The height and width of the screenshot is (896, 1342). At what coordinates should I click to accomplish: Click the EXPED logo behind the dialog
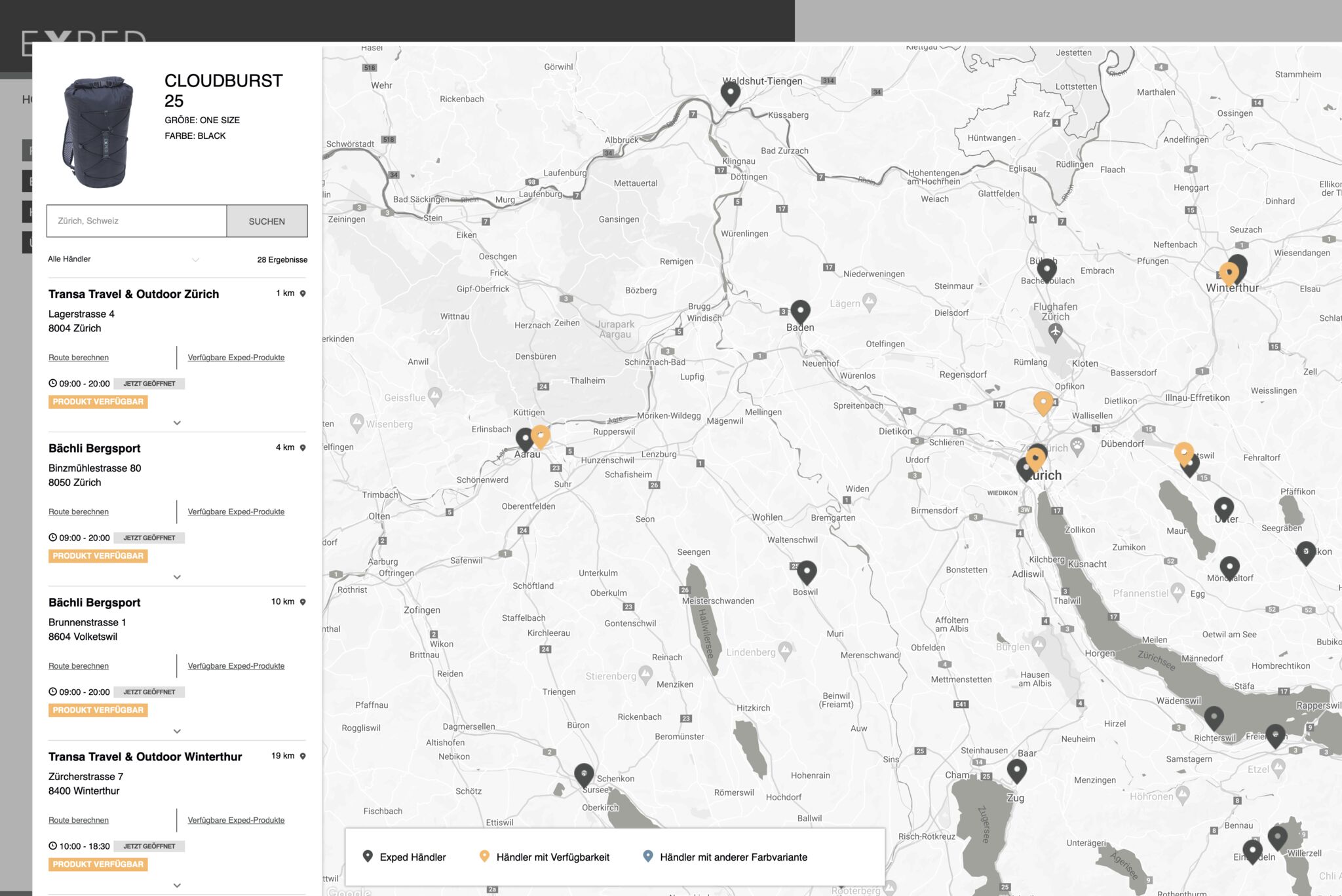click(x=84, y=36)
